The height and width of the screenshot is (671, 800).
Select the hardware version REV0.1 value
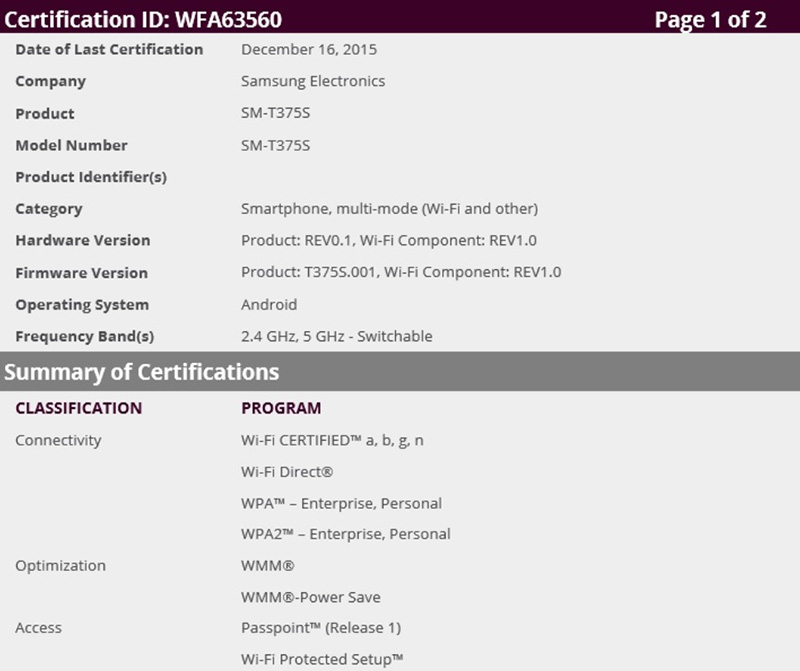[x=389, y=240]
